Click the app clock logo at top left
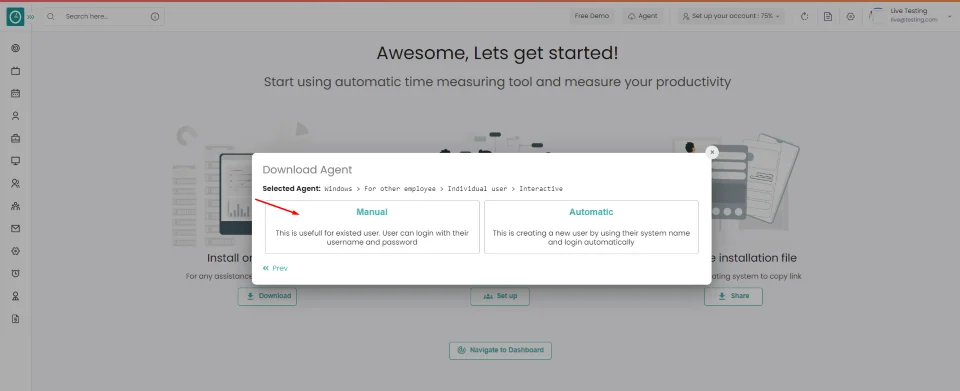Image resolution: width=960 pixels, height=391 pixels. tap(15, 17)
